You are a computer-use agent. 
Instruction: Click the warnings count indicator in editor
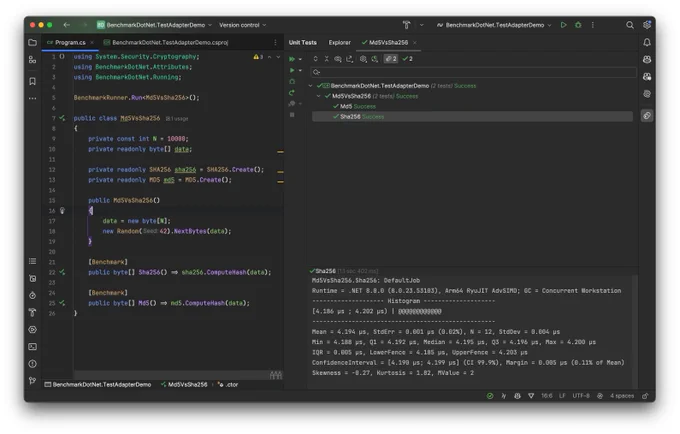pos(258,57)
